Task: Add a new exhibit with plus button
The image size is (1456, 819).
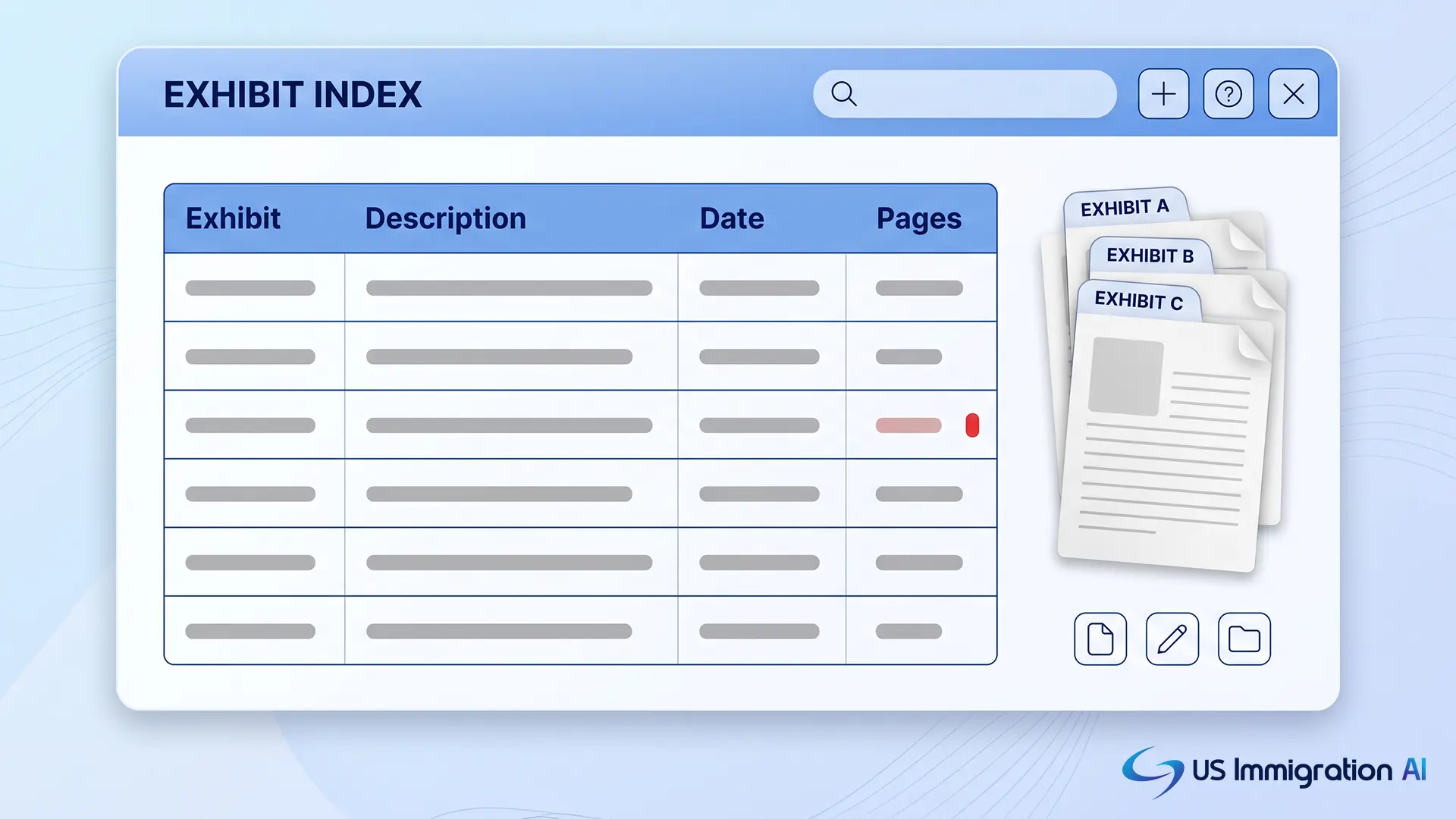Action: [x=1163, y=94]
